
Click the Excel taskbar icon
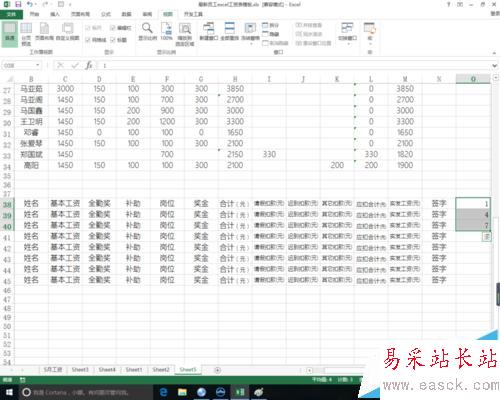tap(240, 392)
